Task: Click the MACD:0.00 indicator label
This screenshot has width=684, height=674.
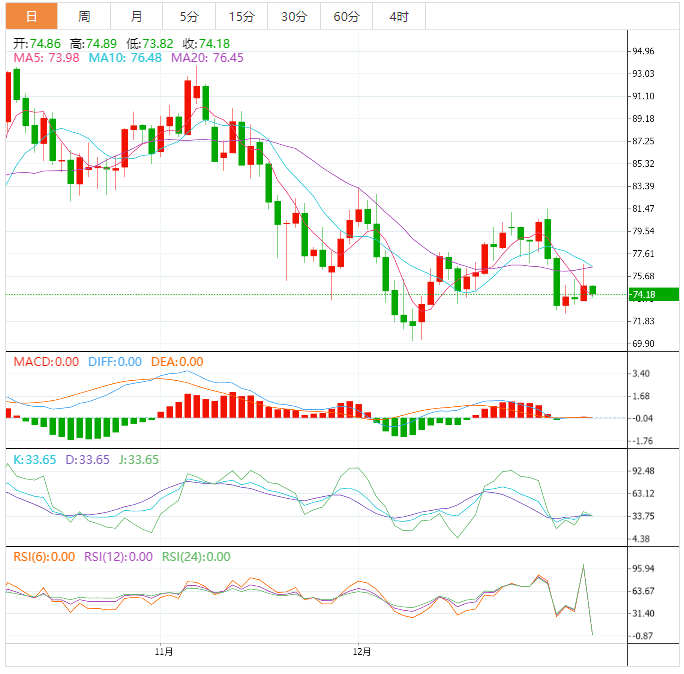Action: [46, 362]
